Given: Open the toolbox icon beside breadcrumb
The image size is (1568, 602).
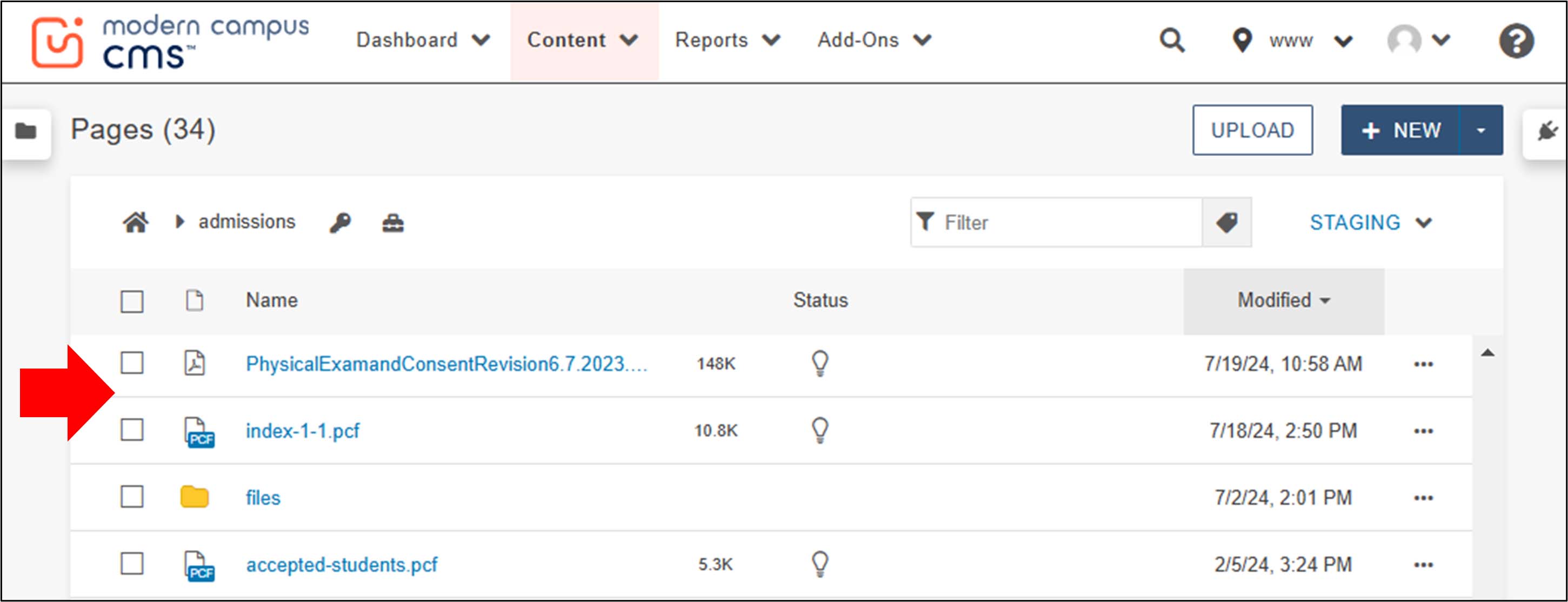Looking at the screenshot, I should click(x=392, y=222).
